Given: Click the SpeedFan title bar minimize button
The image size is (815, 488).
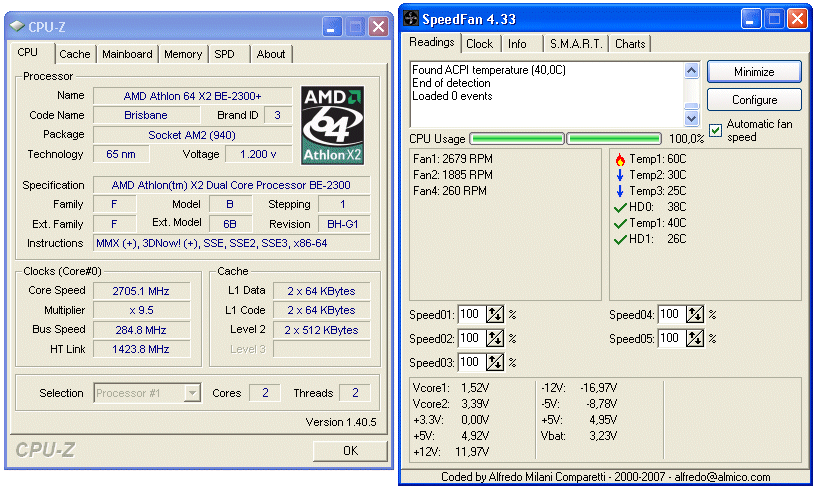Looking at the screenshot, I should tap(751, 19).
